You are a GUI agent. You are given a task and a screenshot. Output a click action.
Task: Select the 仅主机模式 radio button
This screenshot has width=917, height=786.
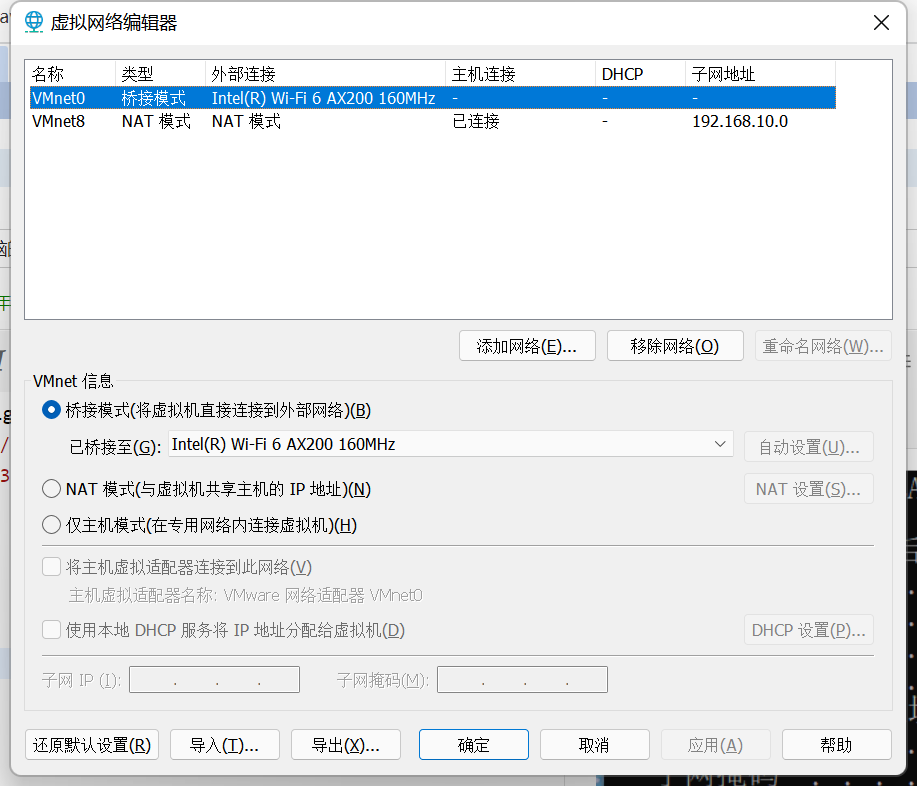coord(51,525)
